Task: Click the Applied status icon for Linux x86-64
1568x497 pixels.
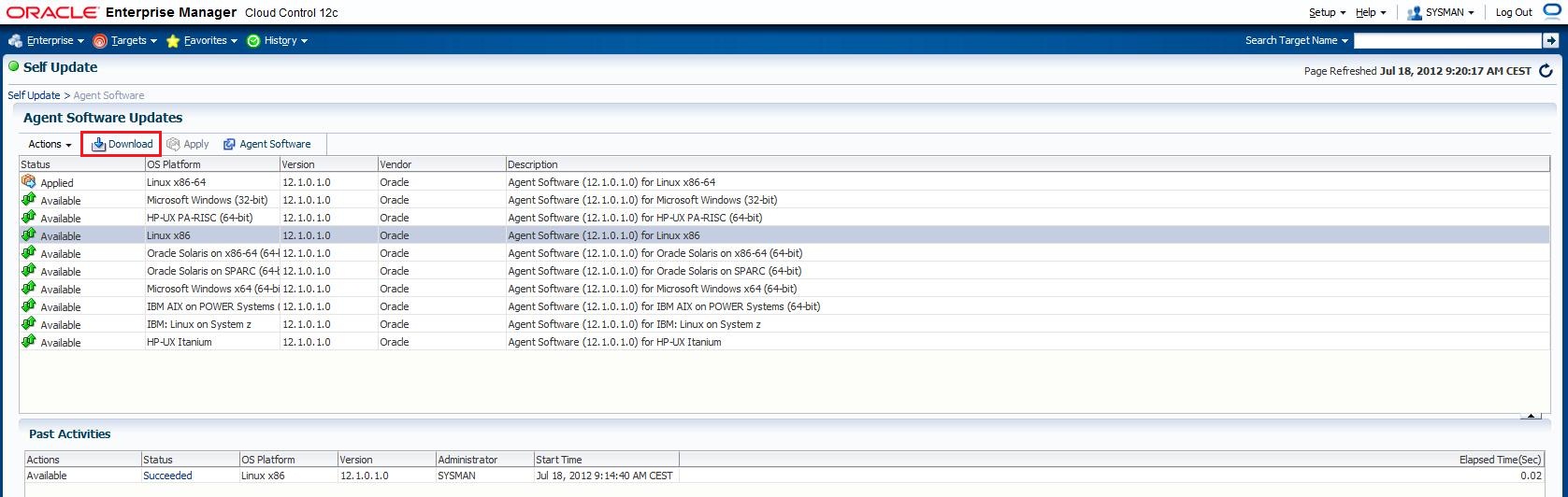Action: point(29,182)
